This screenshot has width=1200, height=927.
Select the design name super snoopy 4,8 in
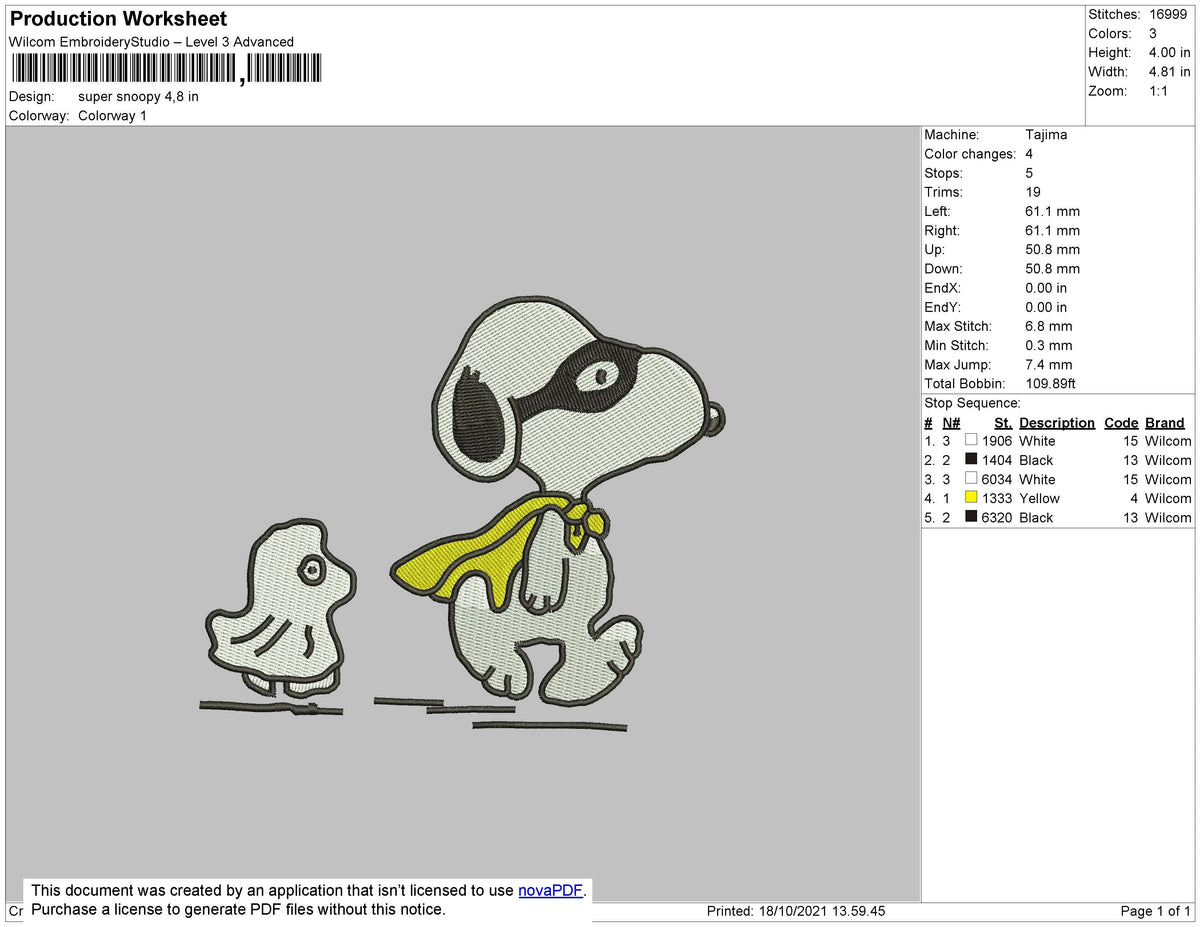coord(137,97)
